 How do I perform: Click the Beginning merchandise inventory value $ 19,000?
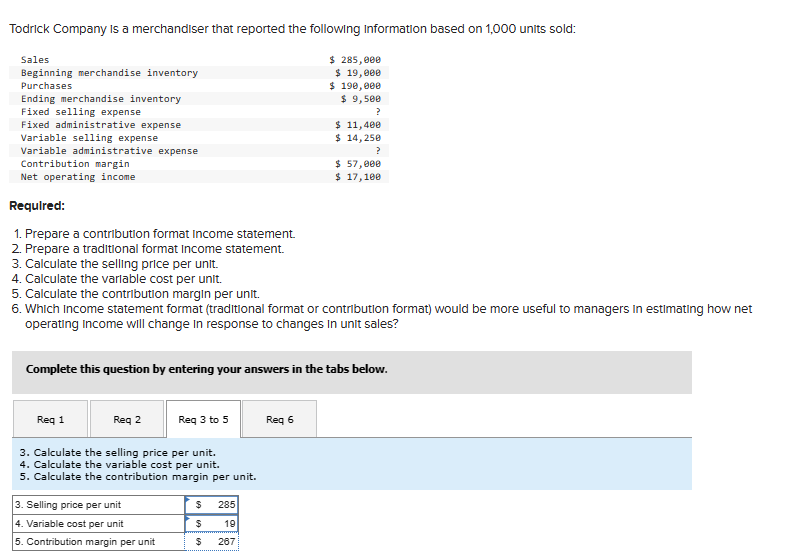click(x=358, y=73)
